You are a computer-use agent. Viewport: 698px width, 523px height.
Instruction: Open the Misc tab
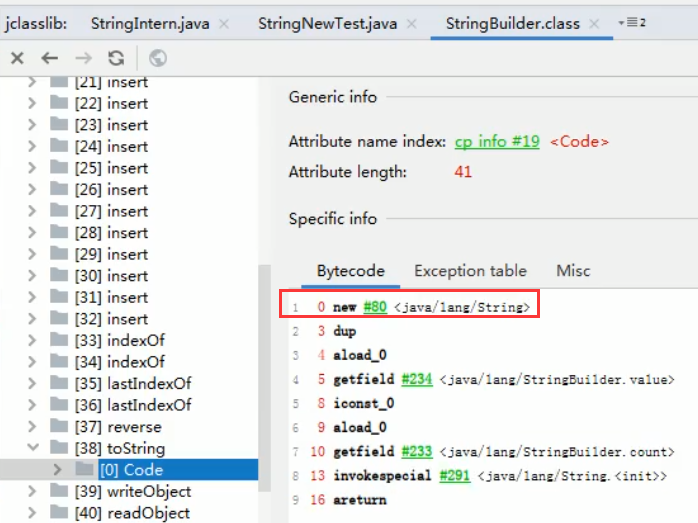pyautogui.click(x=573, y=271)
